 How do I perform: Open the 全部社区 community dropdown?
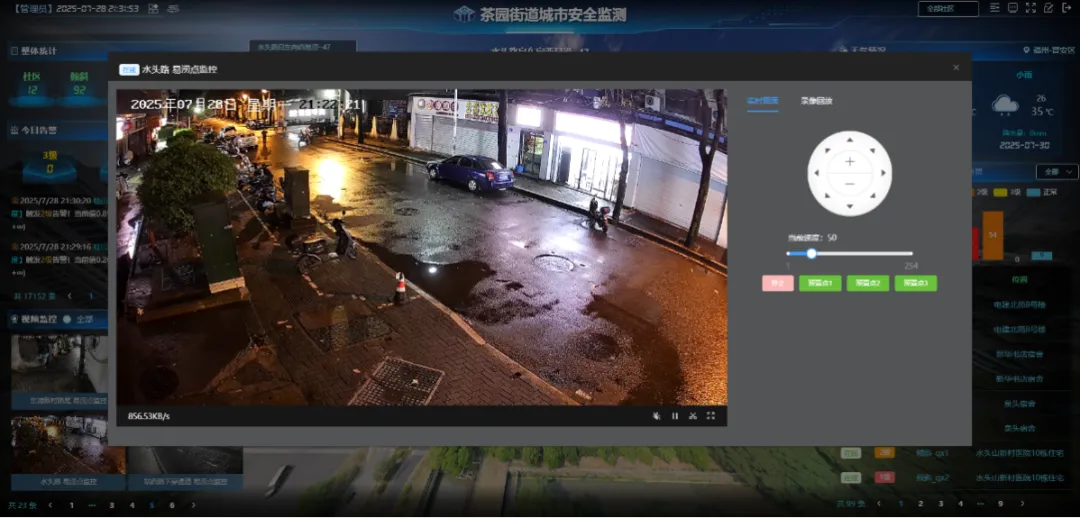947,9
